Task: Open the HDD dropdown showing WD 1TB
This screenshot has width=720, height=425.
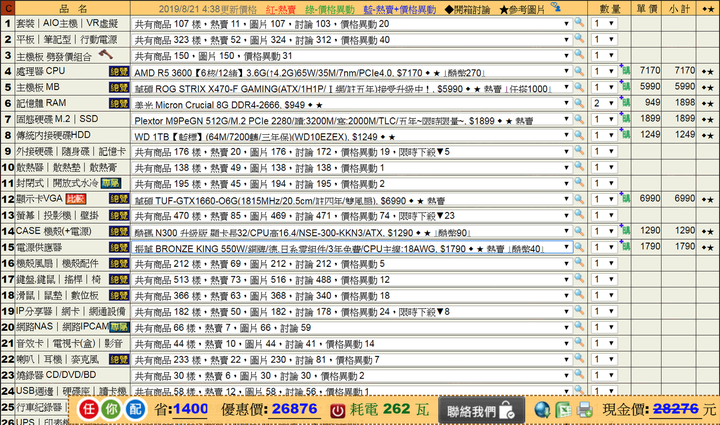Action: (x=352, y=136)
